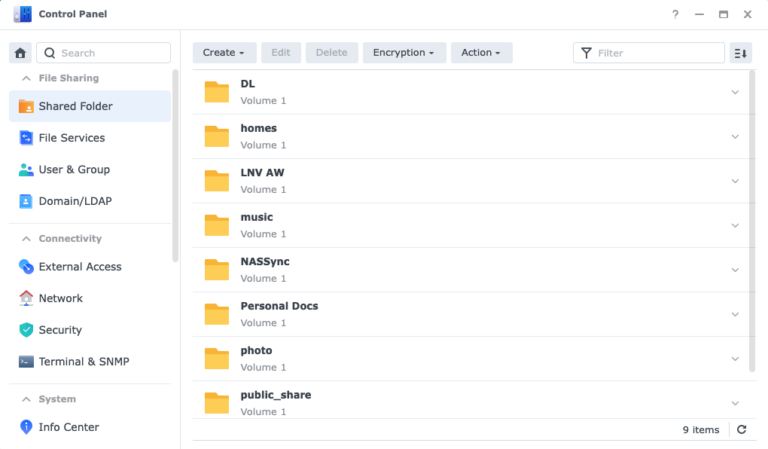Open Domain/LDAP settings

[75, 201]
